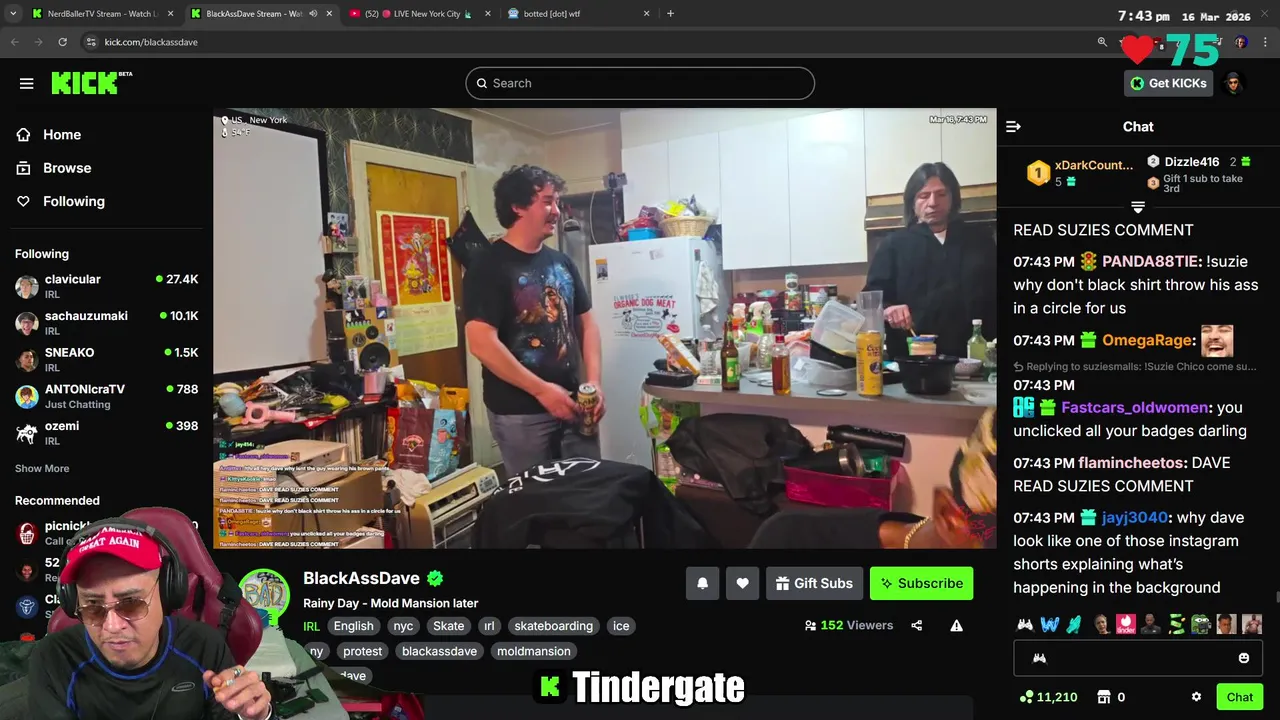
Task: Open a new browser tab
Action: (x=670, y=14)
